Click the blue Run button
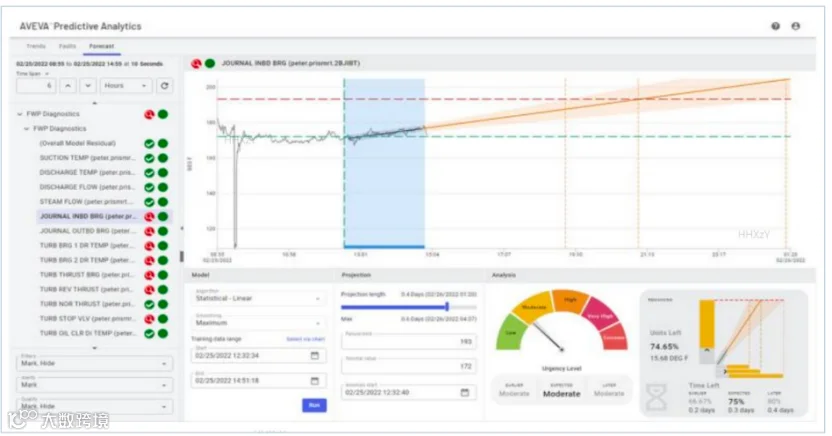Image resolution: width=832 pixels, height=436 pixels. click(x=314, y=405)
